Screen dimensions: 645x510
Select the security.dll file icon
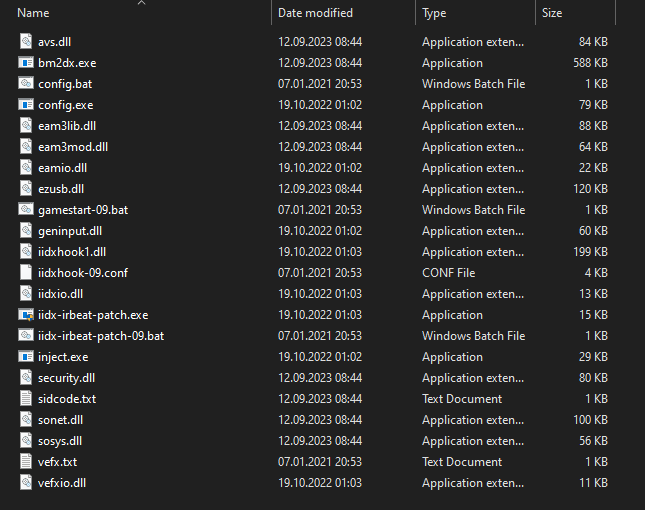coord(27,378)
